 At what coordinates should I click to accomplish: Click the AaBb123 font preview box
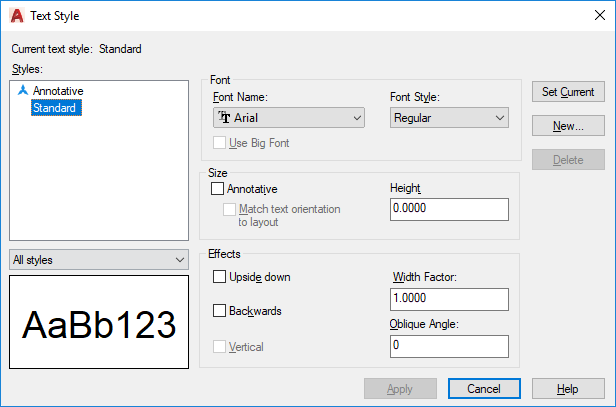click(x=99, y=322)
